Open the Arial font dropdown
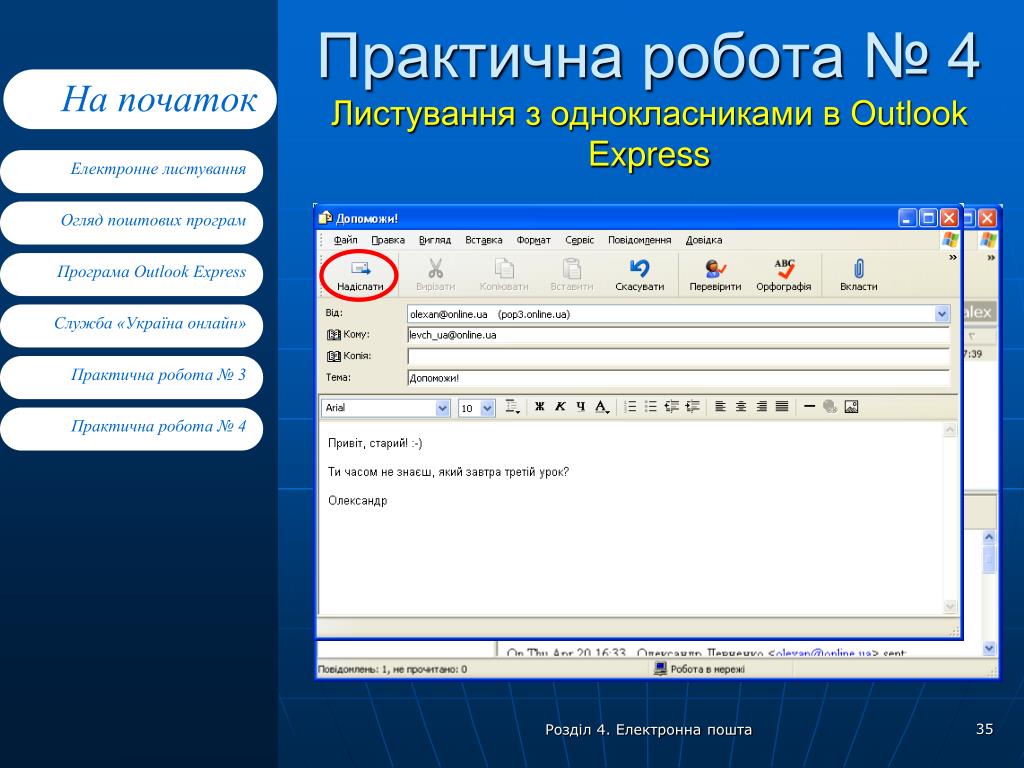Viewport: 1024px width, 768px height. coord(443,408)
